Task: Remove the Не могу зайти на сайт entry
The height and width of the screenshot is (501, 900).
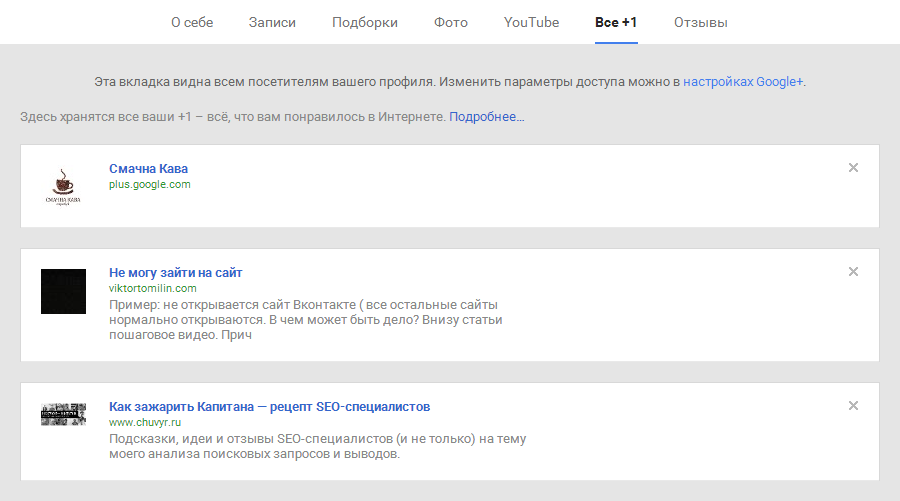Action: [x=853, y=272]
